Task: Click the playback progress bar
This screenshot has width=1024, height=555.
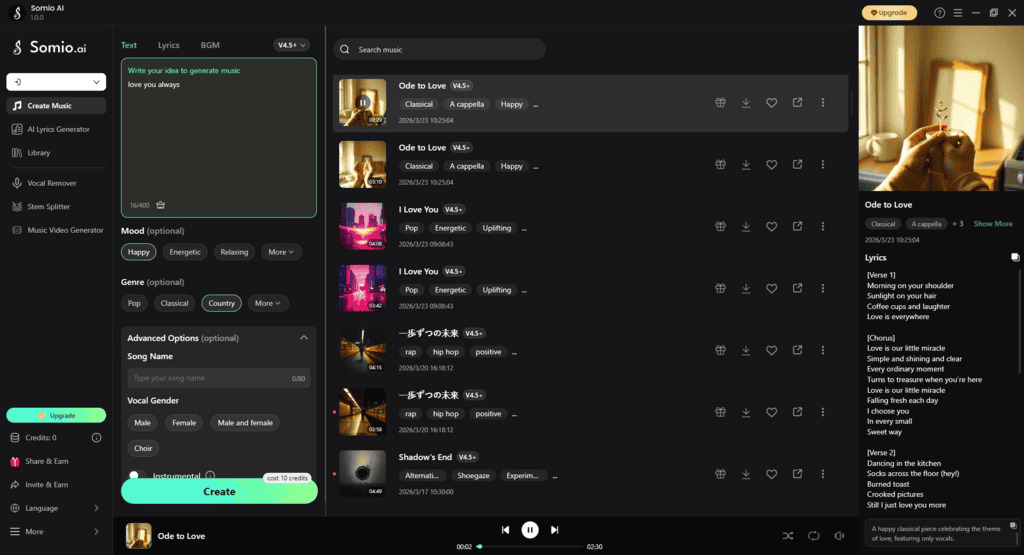Action: coord(530,547)
